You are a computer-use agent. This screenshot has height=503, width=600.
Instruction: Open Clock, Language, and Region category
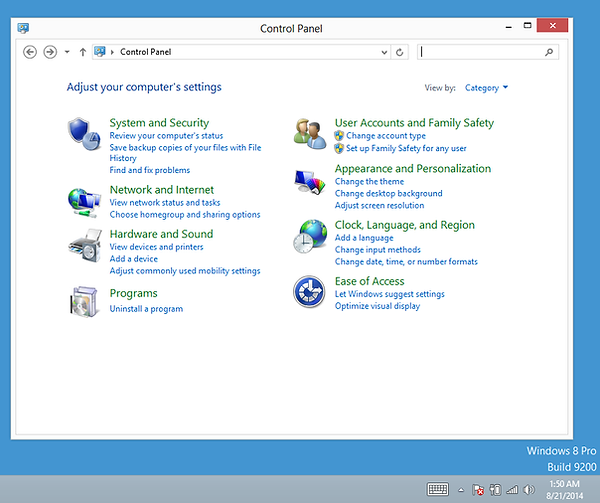[404, 225]
